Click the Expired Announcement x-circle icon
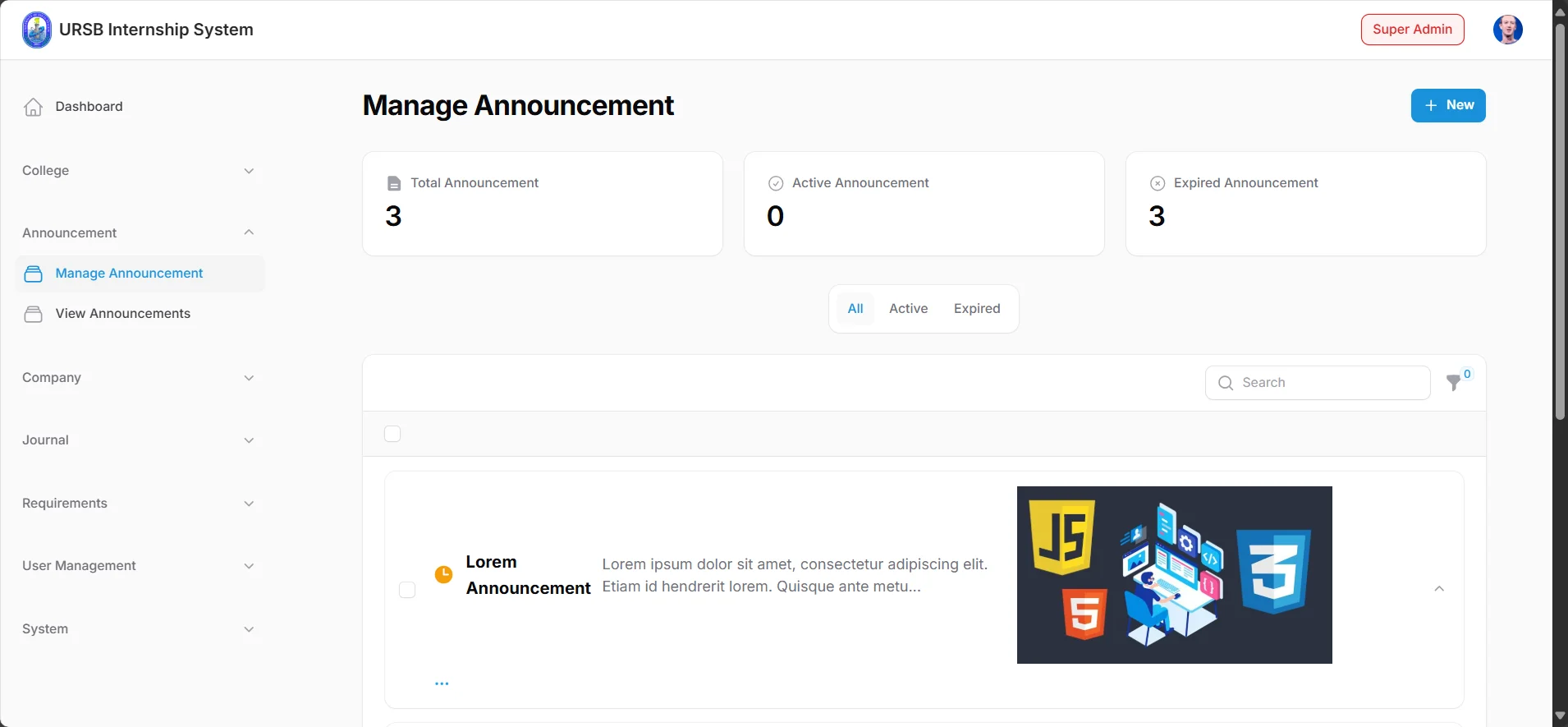The width and height of the screenshot is (1568, 727). click(x=1157, y=183)
